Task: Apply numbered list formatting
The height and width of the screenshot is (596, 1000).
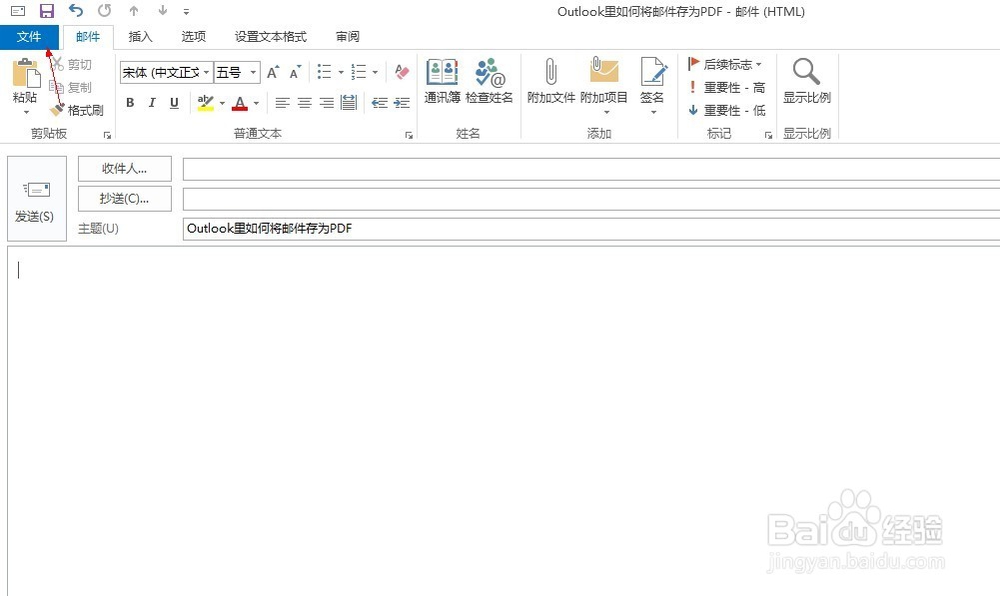Action: pos(359,72)
